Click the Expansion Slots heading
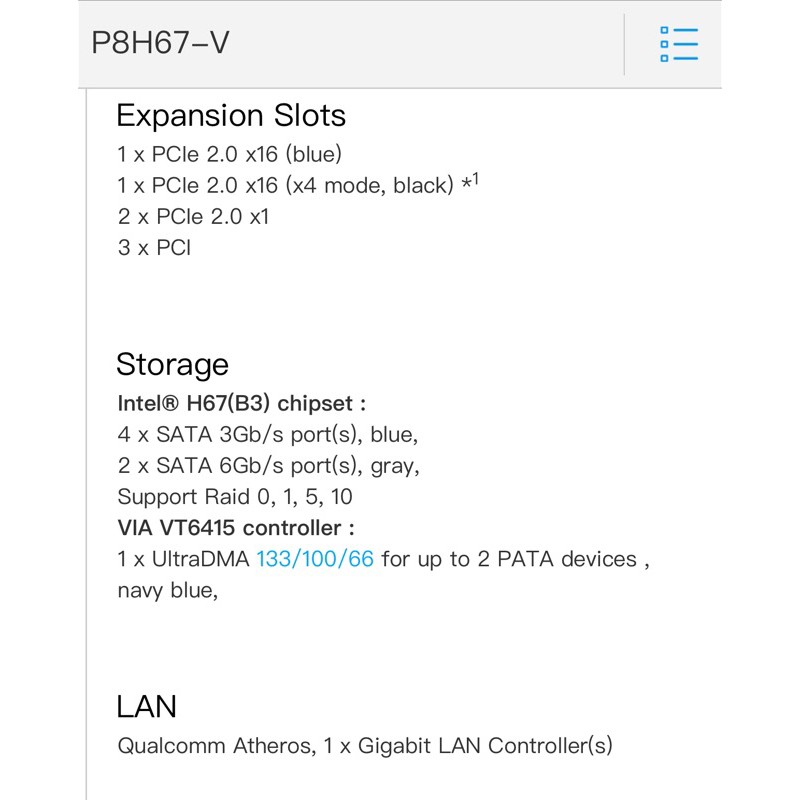Viewport: 800px width, 800px height. coord(231,115)
